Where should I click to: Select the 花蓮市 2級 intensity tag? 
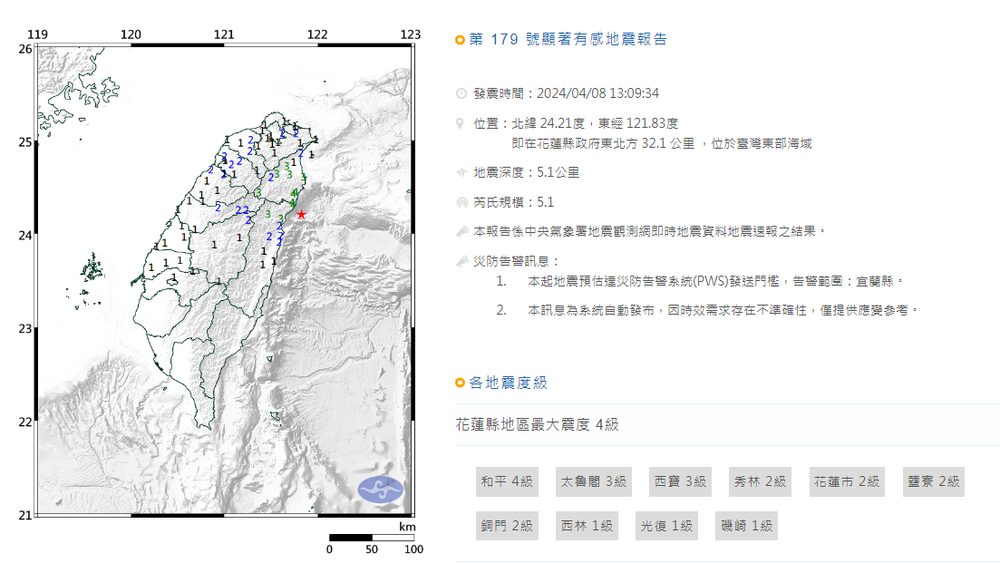click(846, 481)
